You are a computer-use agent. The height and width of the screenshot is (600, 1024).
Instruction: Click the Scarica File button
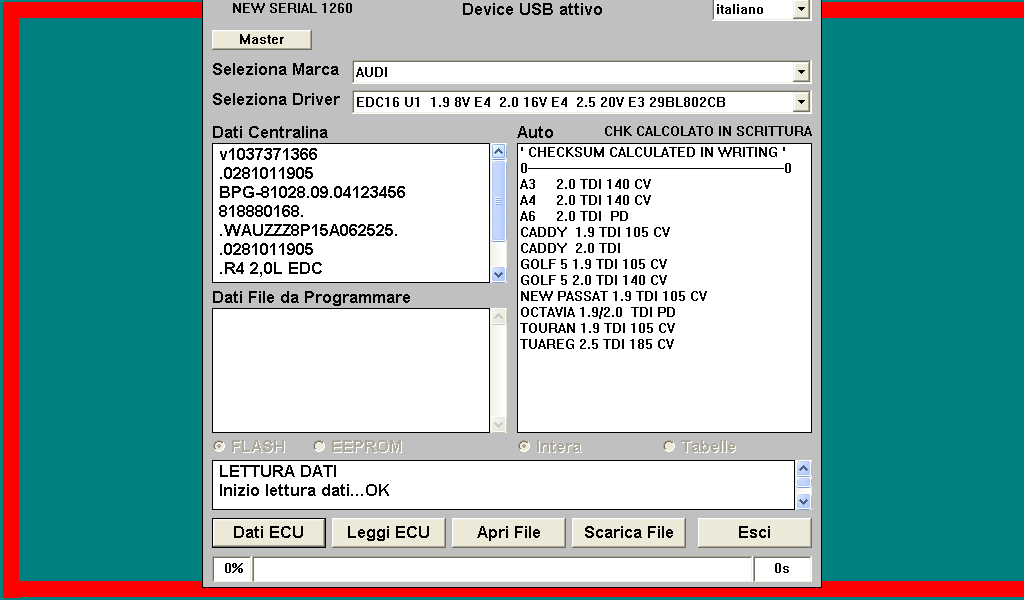click(629, 532)
